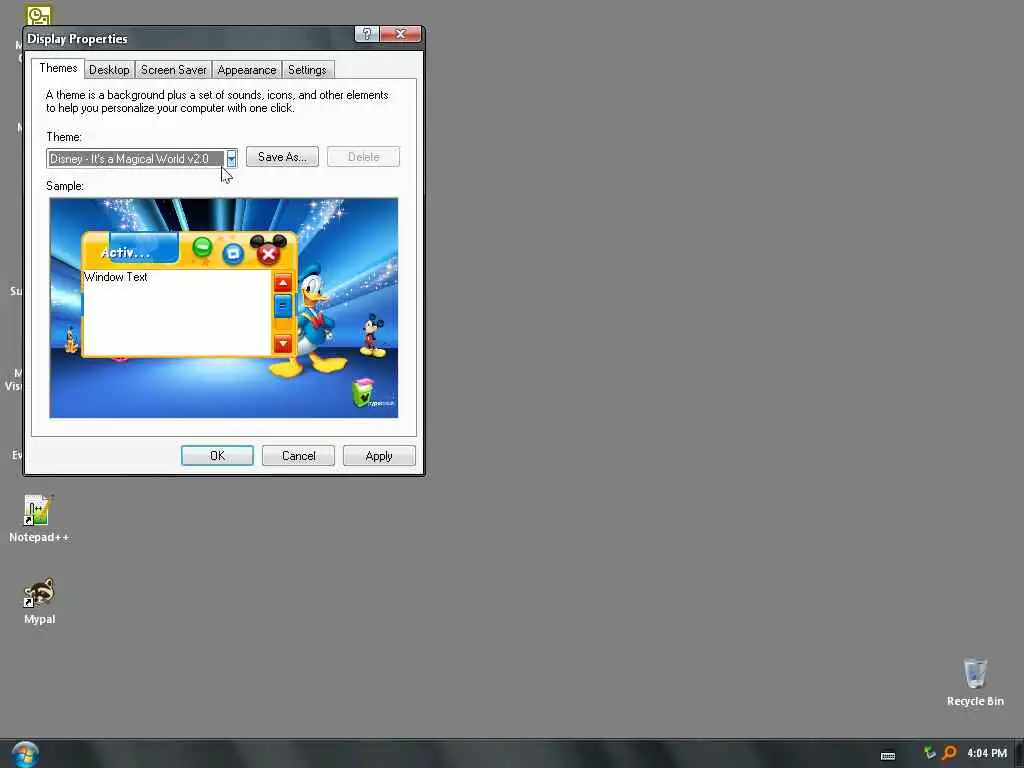1024x768 pixels.
Task: Click the question-mark Help button in title bar
Action: (366, 34)
